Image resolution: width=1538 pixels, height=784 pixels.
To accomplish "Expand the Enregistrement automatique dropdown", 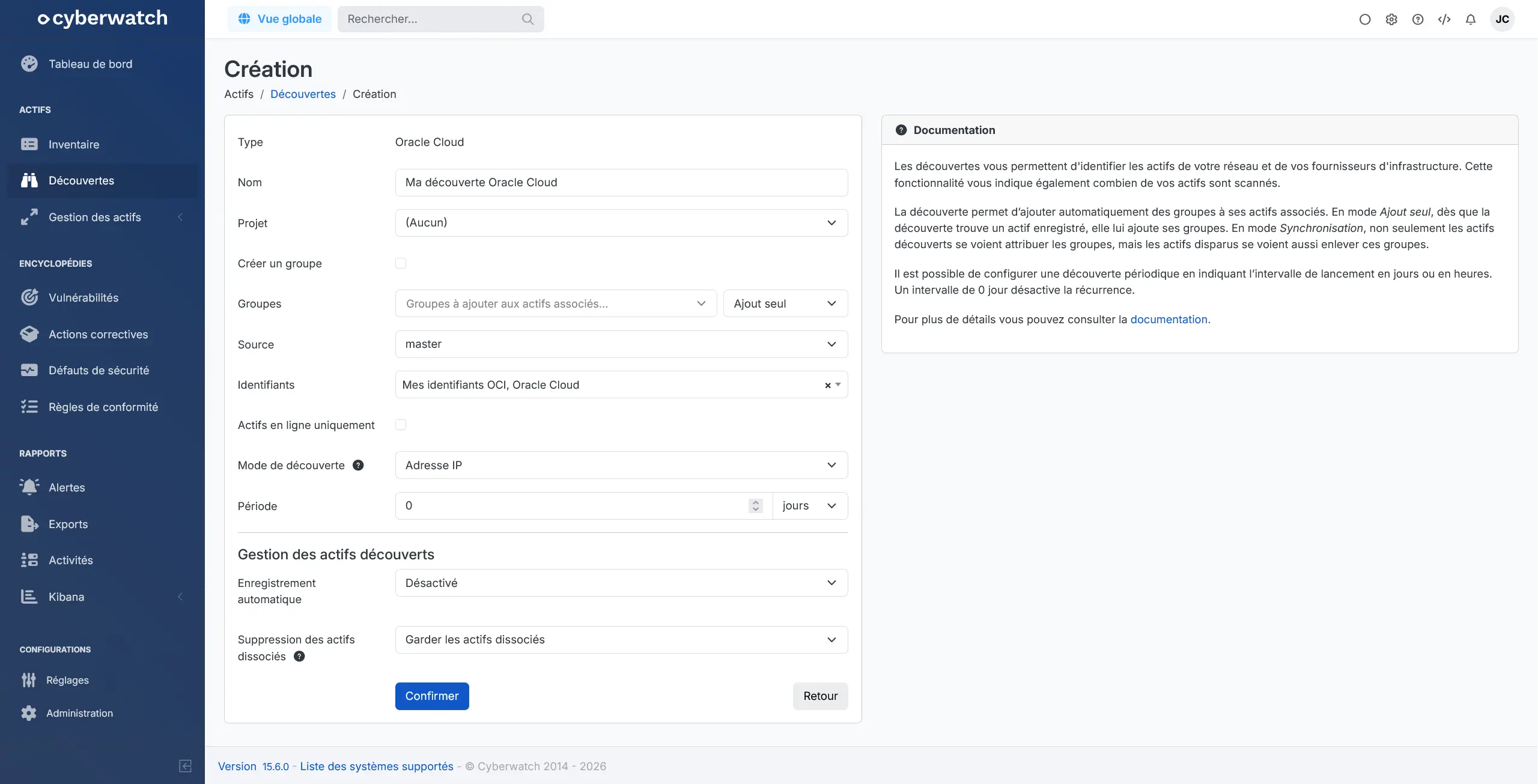I will coord(621,583).
